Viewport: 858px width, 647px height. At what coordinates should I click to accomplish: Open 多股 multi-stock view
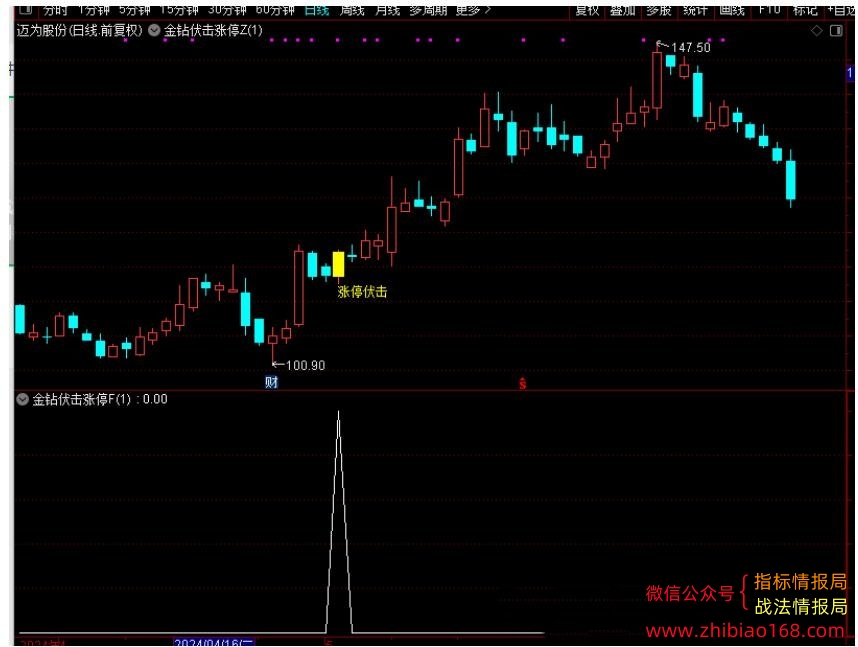659,10
